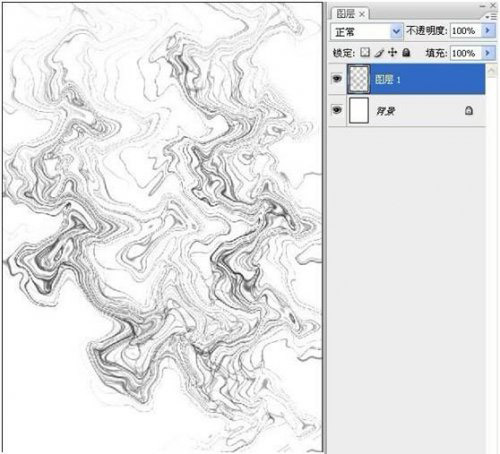Open the layers panel options menu icon

[492, 16]
